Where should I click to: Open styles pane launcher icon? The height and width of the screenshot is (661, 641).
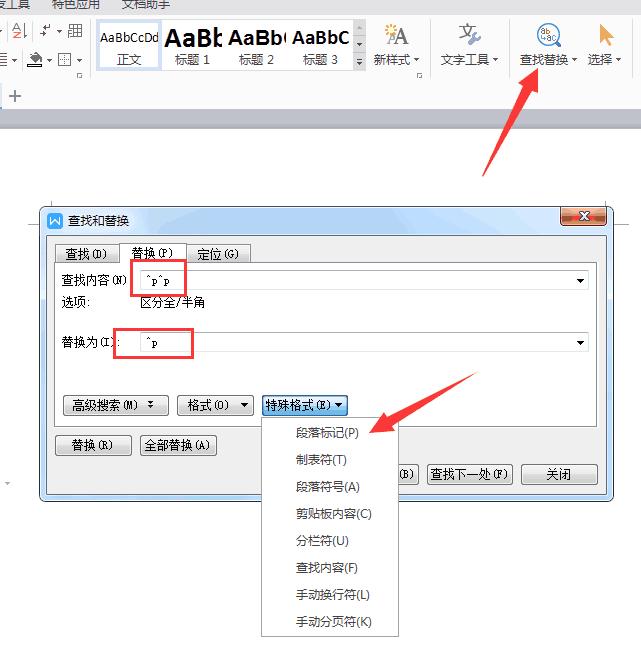click(419, 76)
